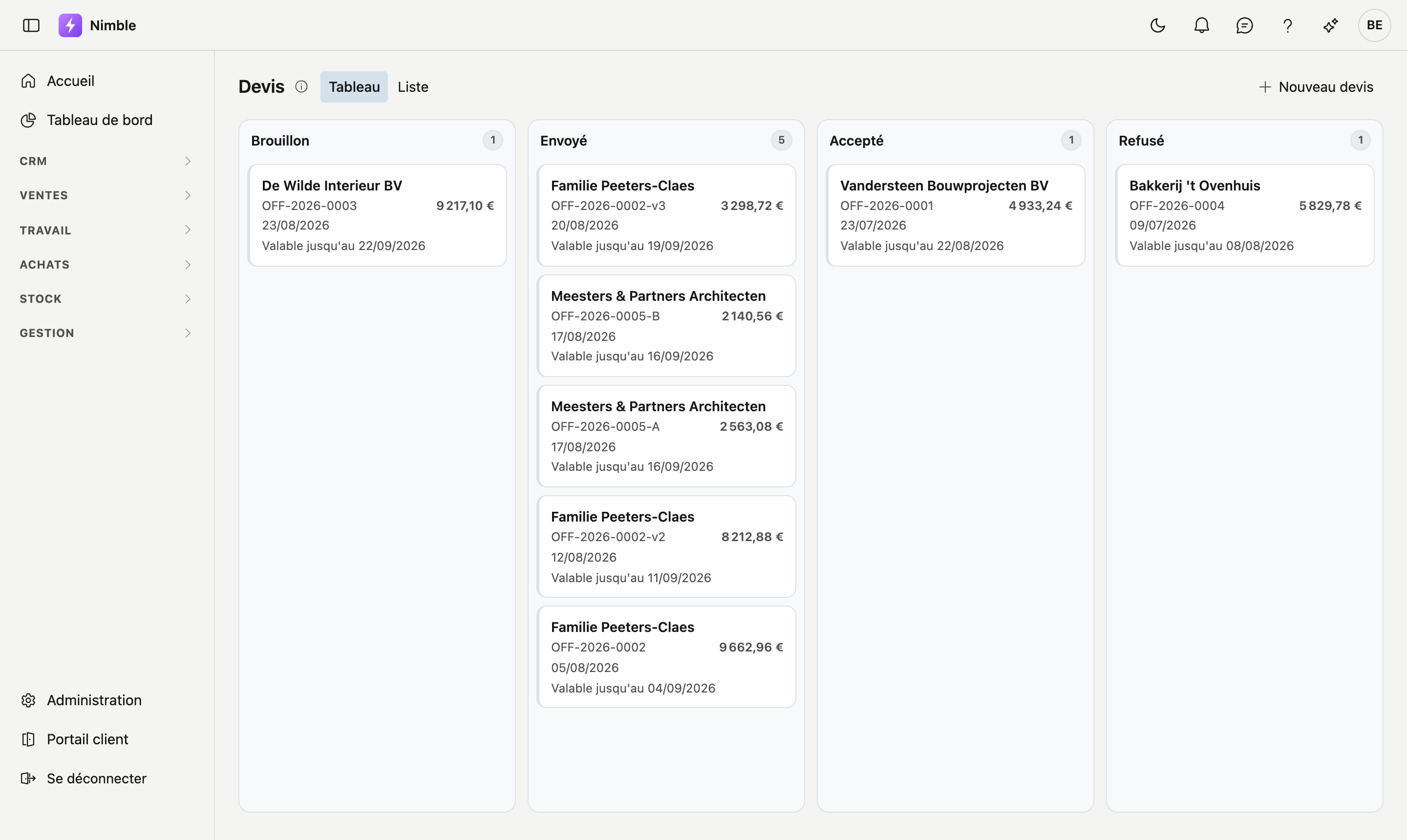The width and height of the screenshot is (1407, 840).
Task: Toggle the sidebar panel icon
Action: pos(31,25)
